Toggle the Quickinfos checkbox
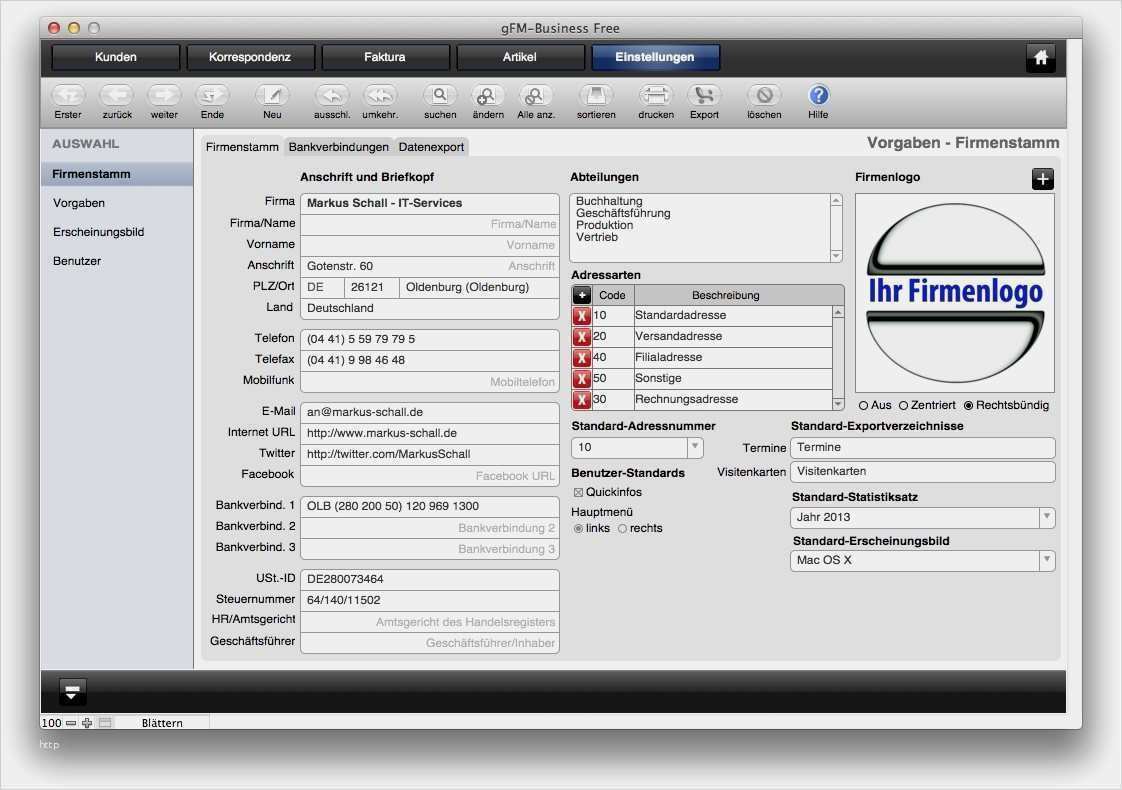Image resolution: width=1122 pixels, height=790 pixels. [x=578, y=492]
